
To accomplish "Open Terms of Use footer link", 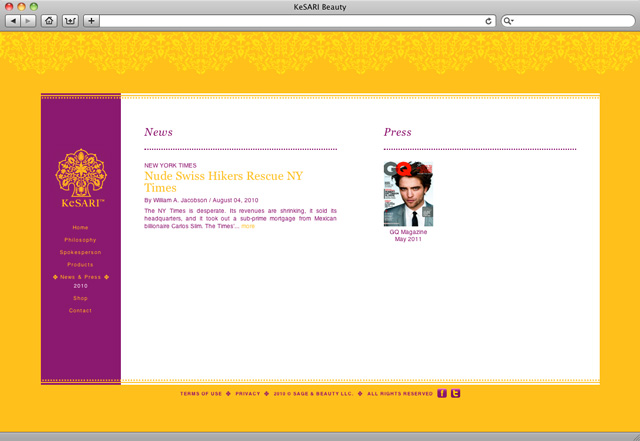I will click(201, 394).
